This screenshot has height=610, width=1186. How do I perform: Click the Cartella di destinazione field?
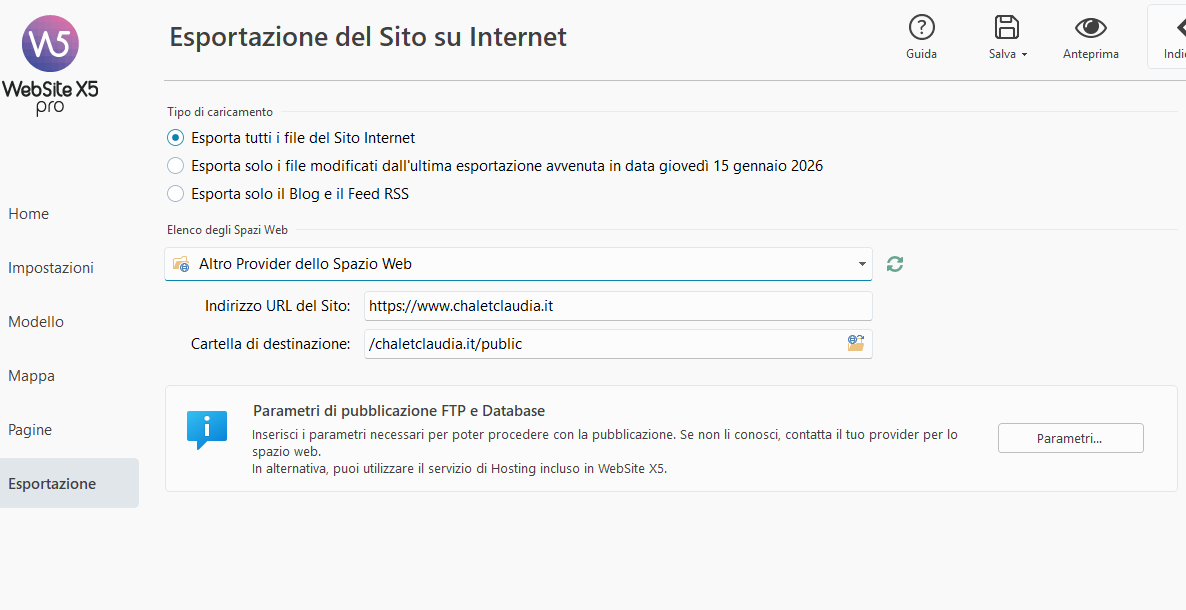pyautogui.click(x=600, y=344)
